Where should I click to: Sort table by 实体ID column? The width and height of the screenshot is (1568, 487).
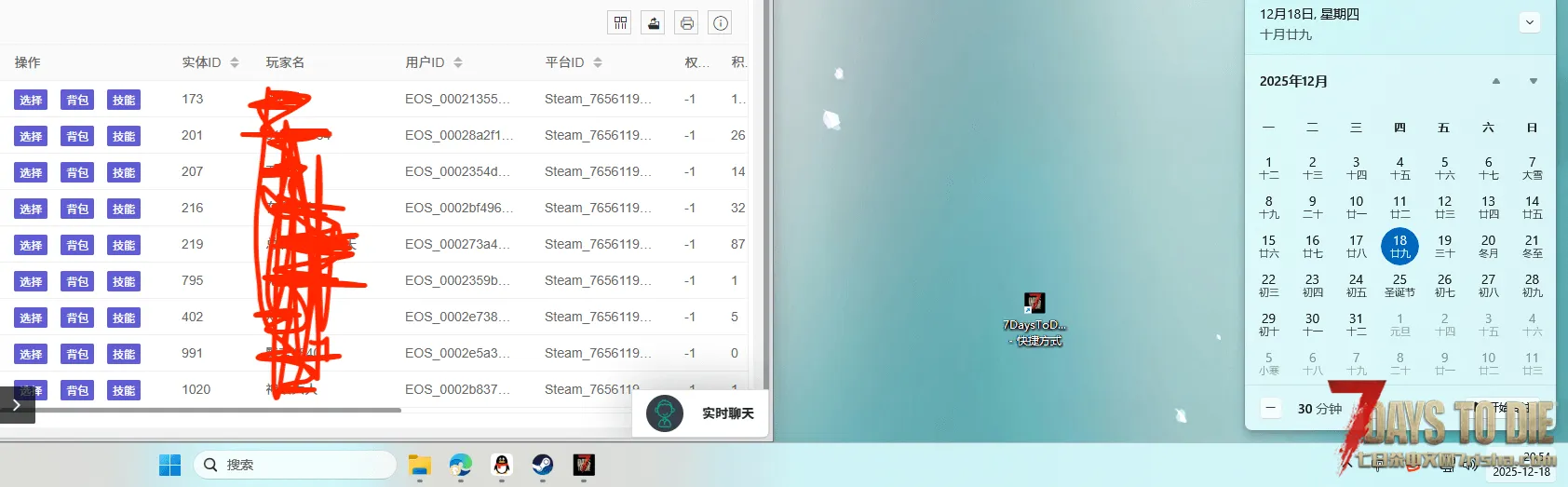[x=235, y=62]
